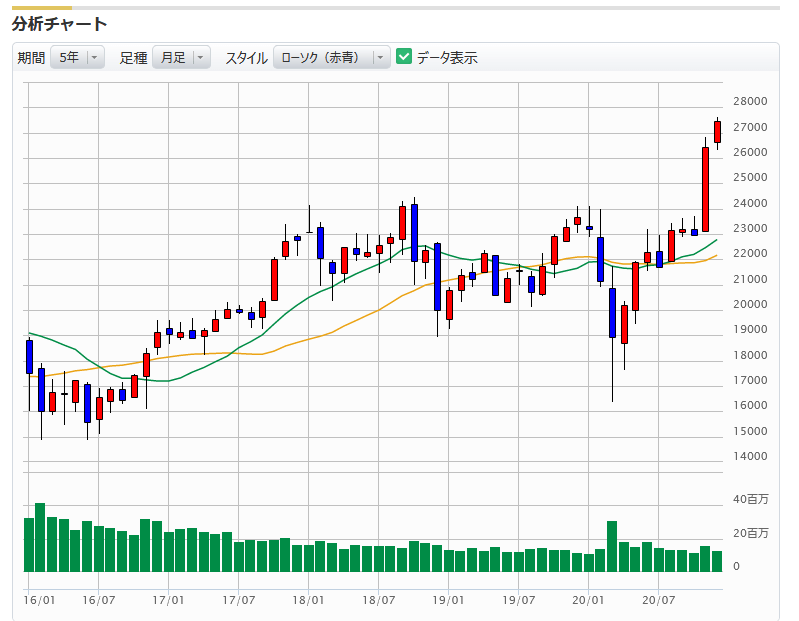Image resolution: width=799 pixels, height=621 pixels.
Task: Click the 17/07 date label on x-axis
Action: [238, 601]
